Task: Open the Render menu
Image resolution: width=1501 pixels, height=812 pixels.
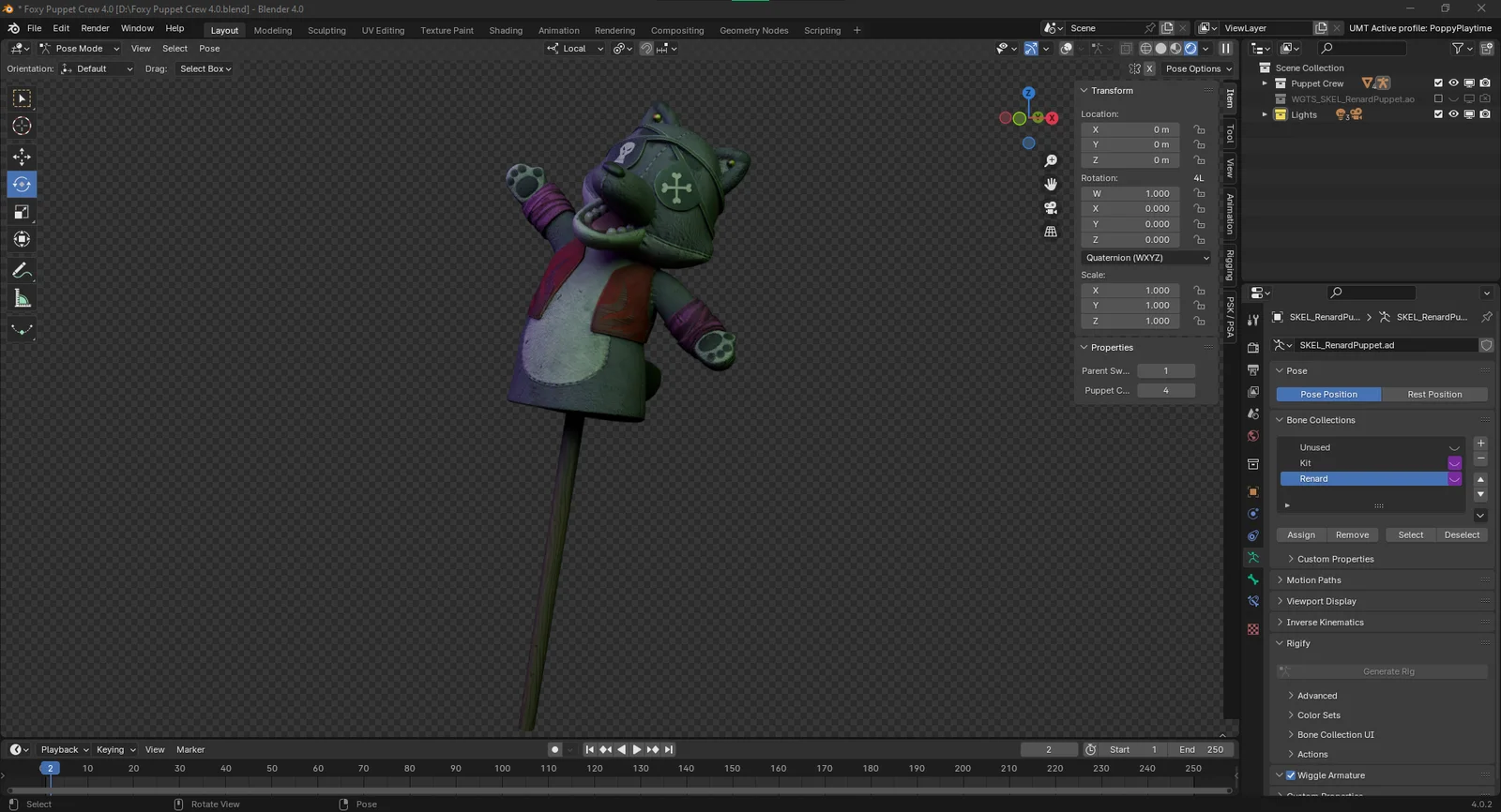Action: (95, 28)
